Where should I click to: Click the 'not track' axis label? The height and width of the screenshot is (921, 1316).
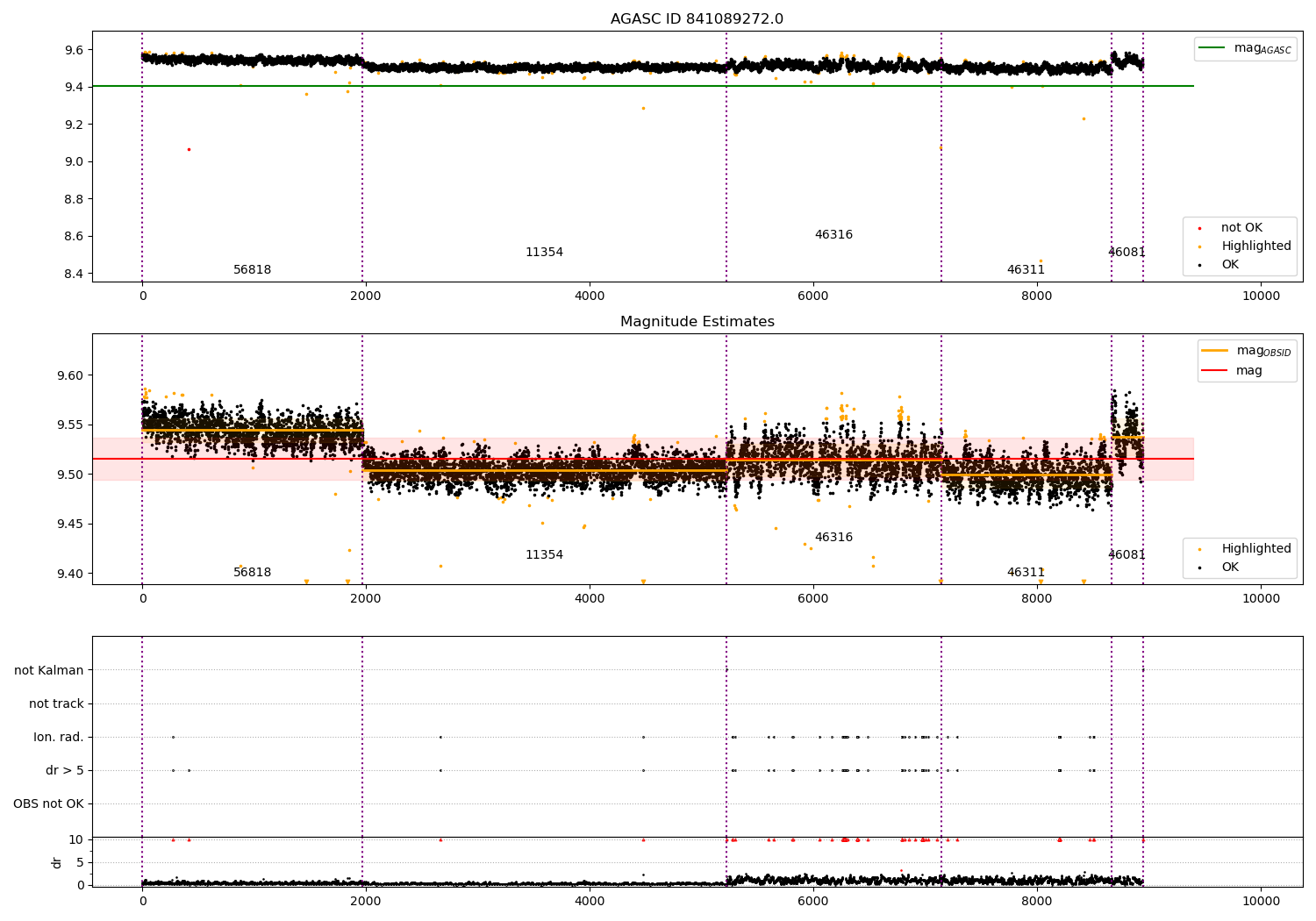(x=56, y=703)
